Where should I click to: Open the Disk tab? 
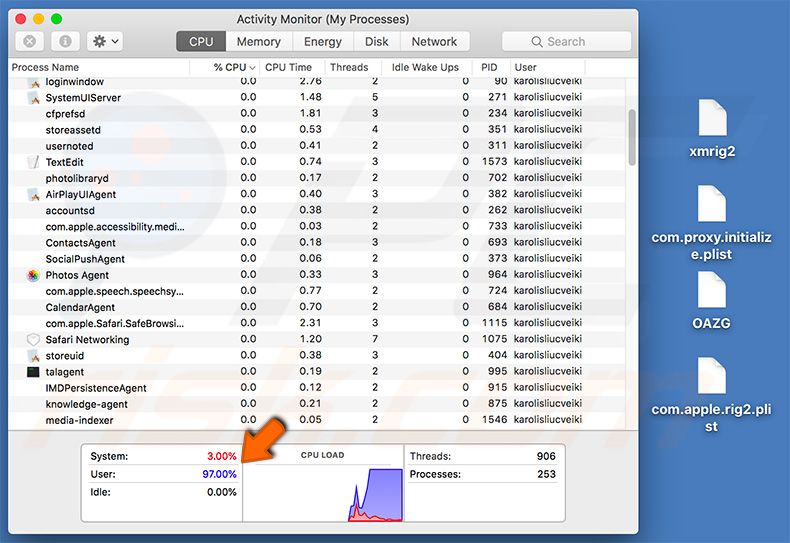[x=377, y=42]
